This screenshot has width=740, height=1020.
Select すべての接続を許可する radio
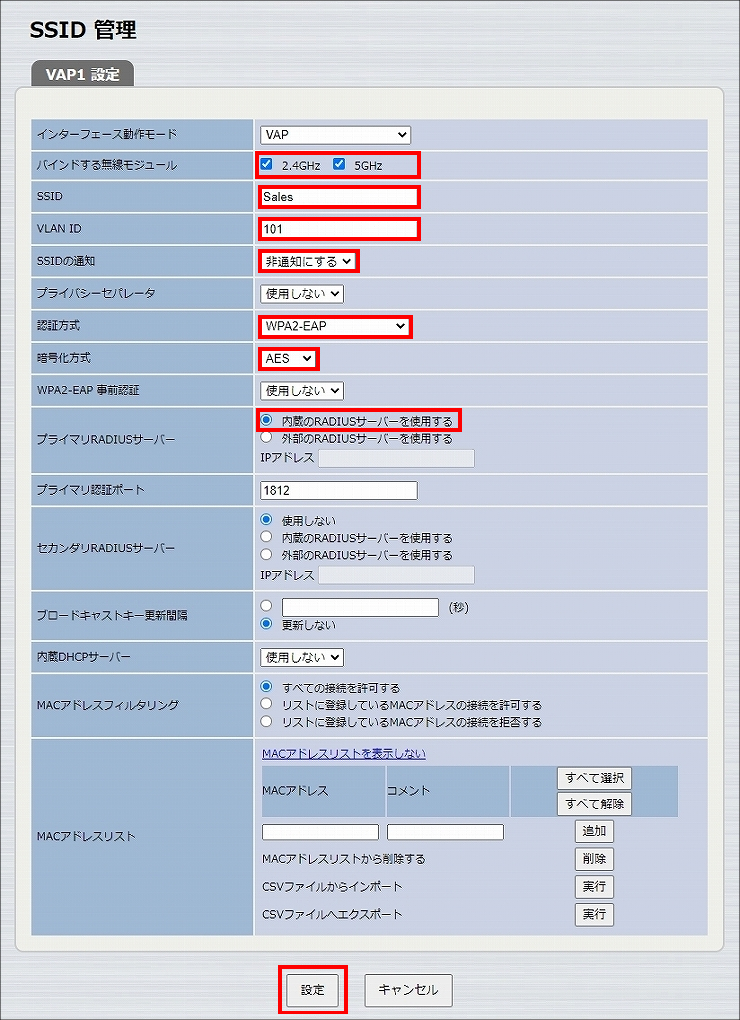266,686
